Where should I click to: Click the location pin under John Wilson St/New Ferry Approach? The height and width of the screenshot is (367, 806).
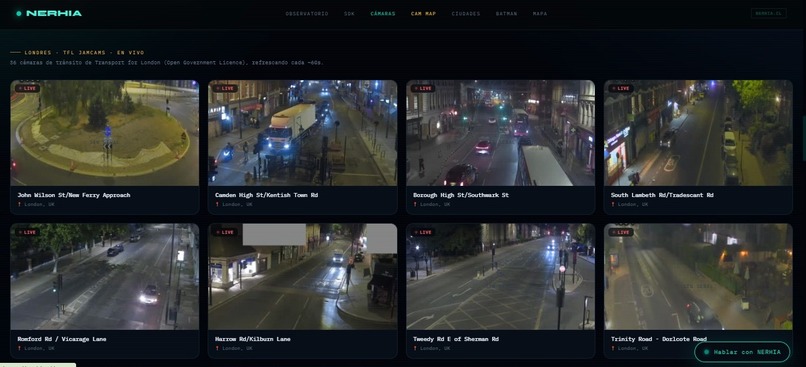click(x=20, y=205)
